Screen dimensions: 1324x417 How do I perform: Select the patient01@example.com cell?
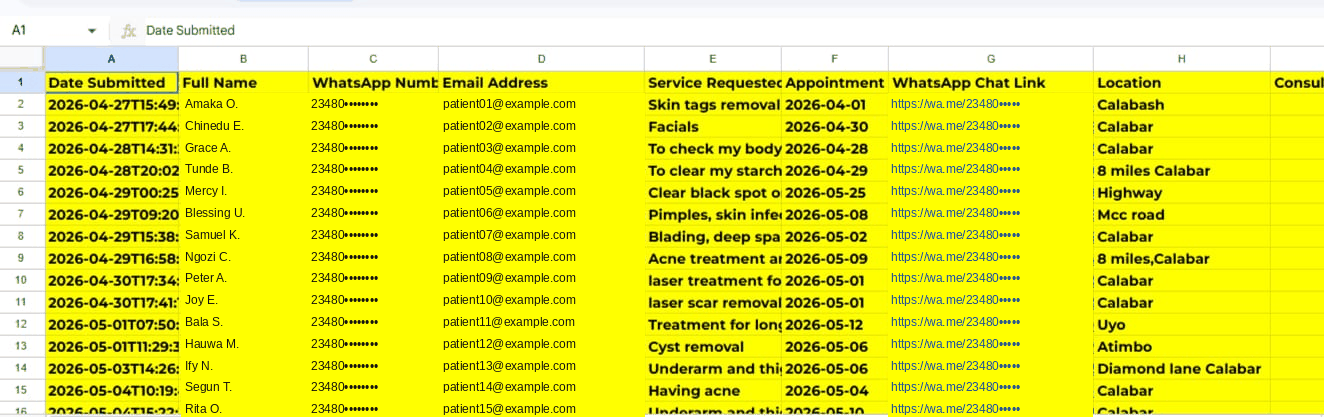click(x=541, y=104)
